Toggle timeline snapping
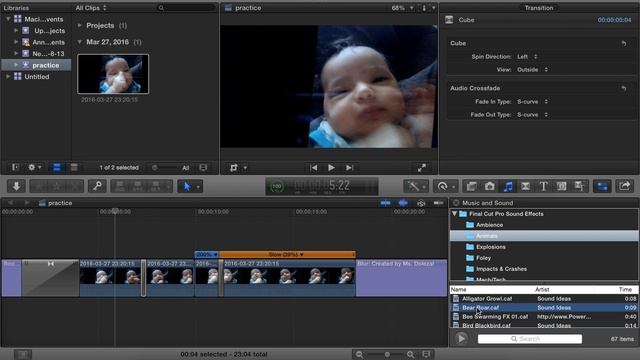The height and width of the screenshot is (360, 640). click(x=438, y=203)
